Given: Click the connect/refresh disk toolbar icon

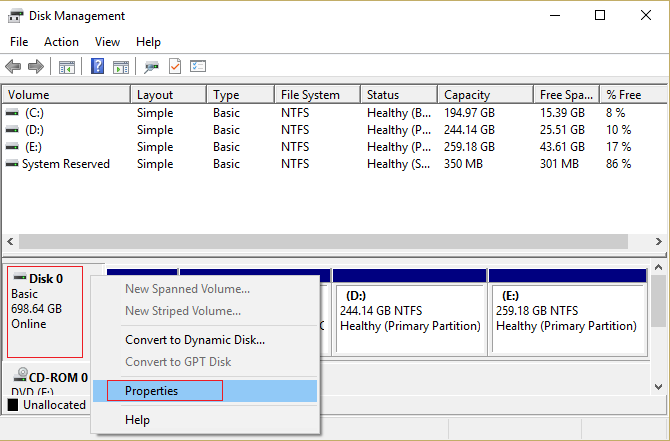Looking at the screenshot, I should [151, 67].
